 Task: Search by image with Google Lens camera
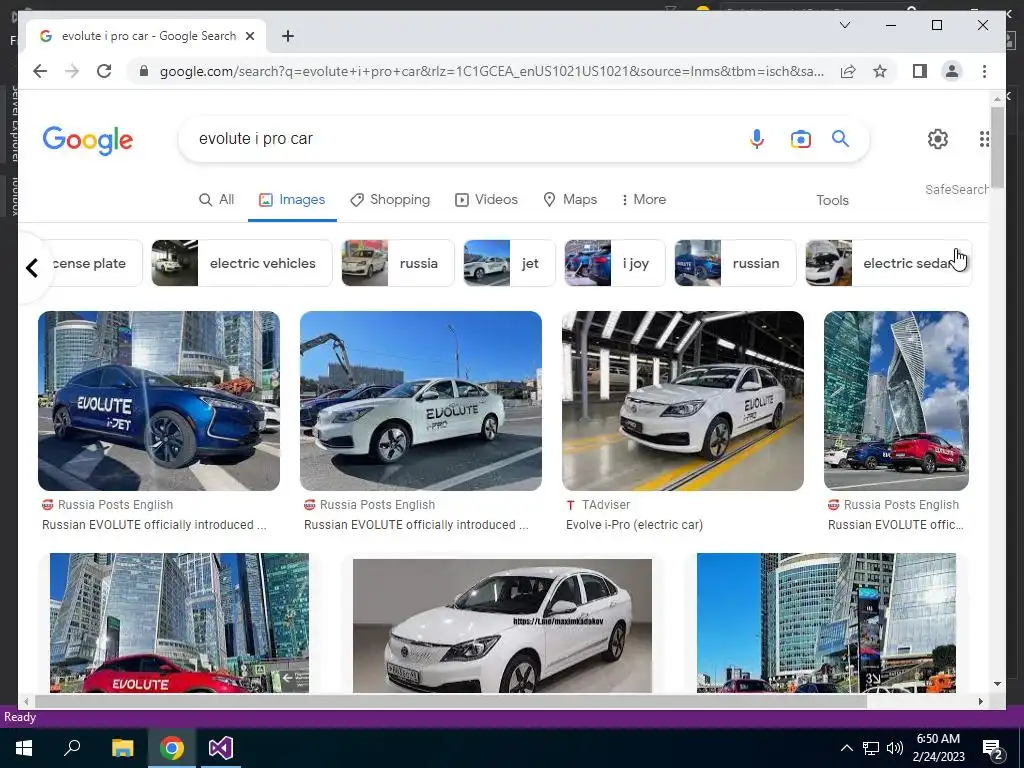801,138
